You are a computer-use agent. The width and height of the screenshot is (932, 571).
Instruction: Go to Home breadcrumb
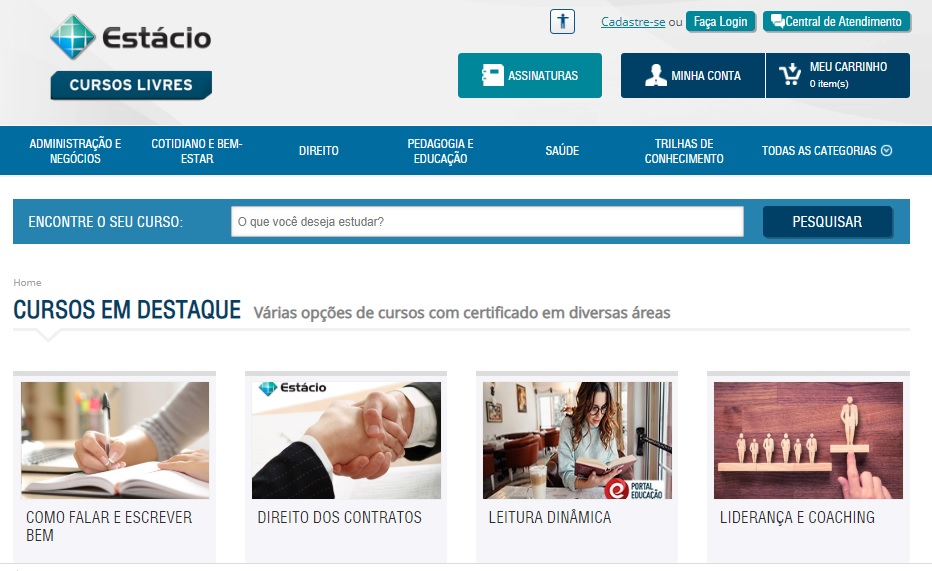[27, 282]
